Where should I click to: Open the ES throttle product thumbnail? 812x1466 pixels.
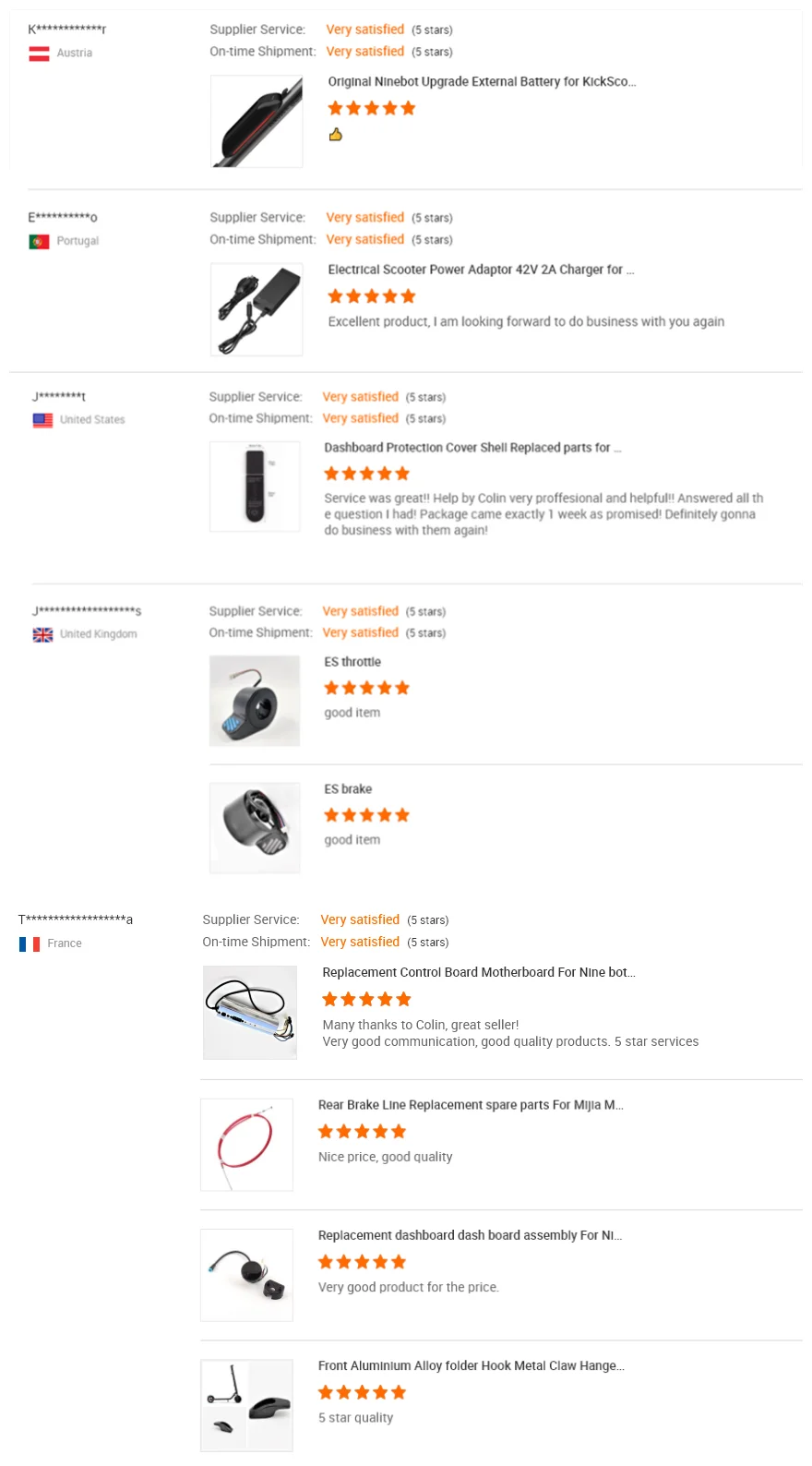255,701
